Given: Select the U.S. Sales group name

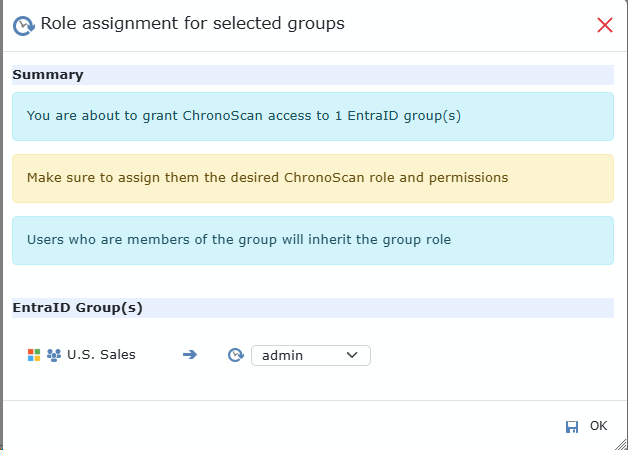Looking at the screenshot, I should coord(101,355).
